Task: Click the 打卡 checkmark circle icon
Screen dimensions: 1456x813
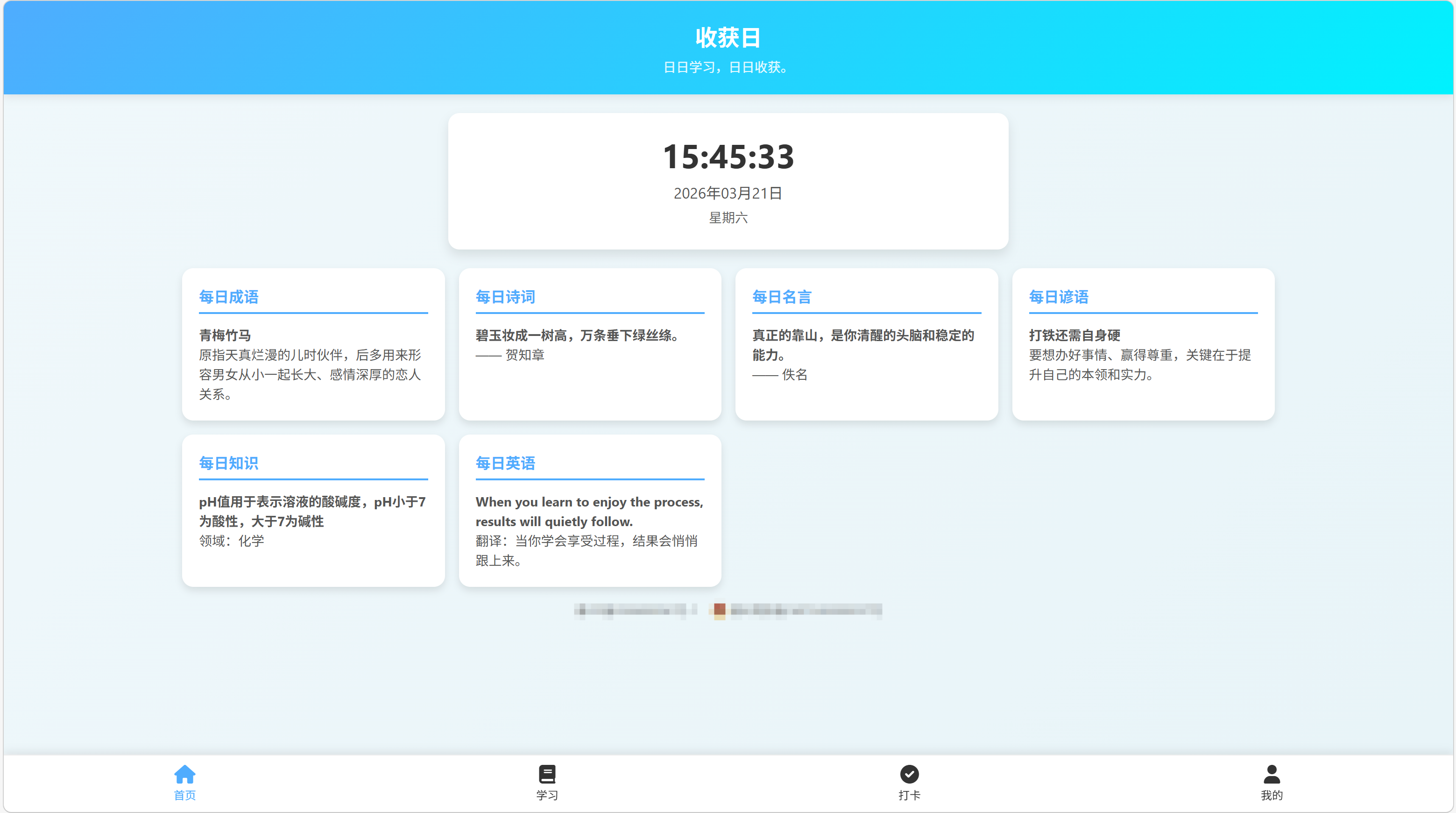Action: click(909, 773)
